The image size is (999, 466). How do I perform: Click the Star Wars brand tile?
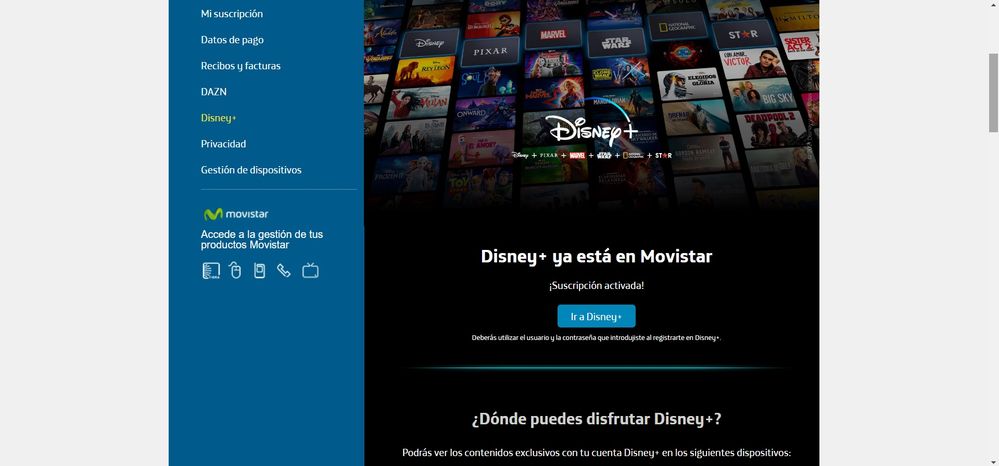point(610,44)
